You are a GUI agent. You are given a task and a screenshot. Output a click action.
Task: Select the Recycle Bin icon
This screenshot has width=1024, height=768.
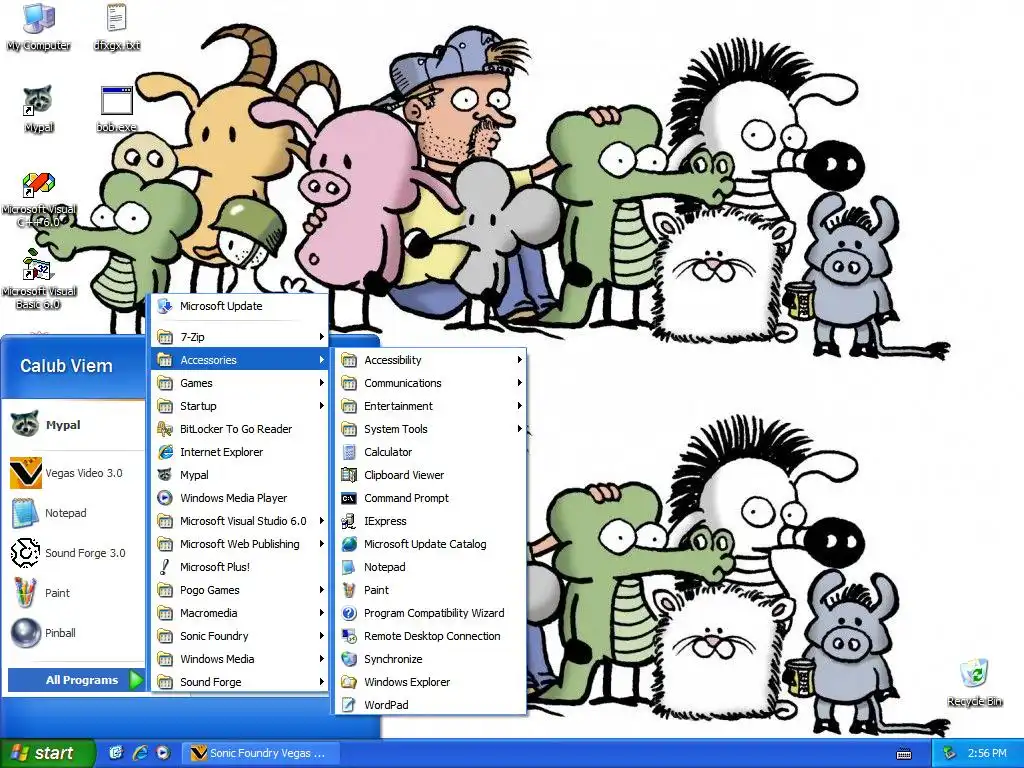point(974,682)
